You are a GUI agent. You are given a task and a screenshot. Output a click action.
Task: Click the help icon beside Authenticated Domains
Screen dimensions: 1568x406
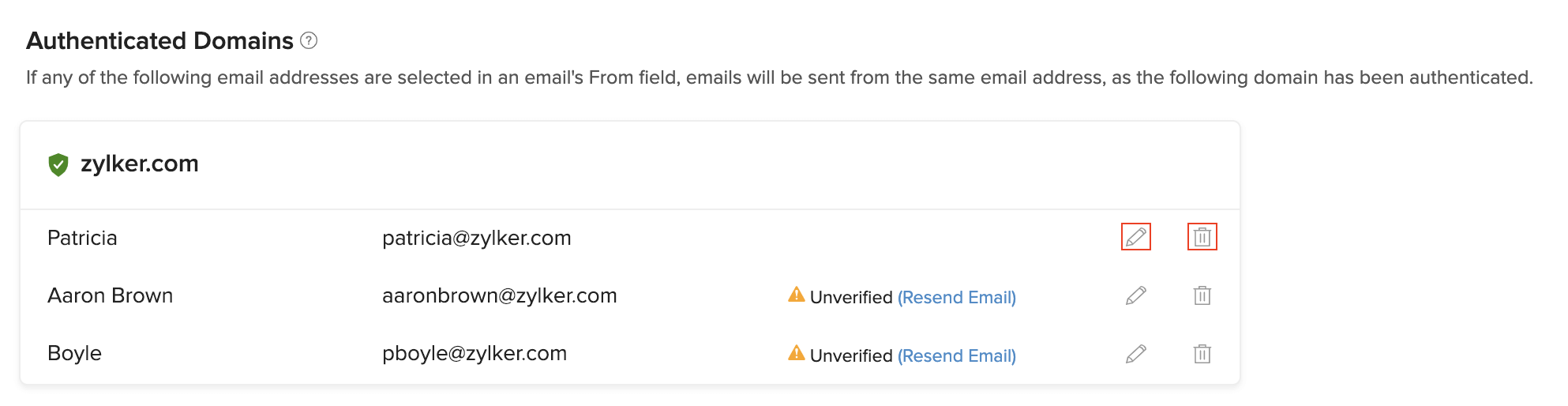pos(309,40)
